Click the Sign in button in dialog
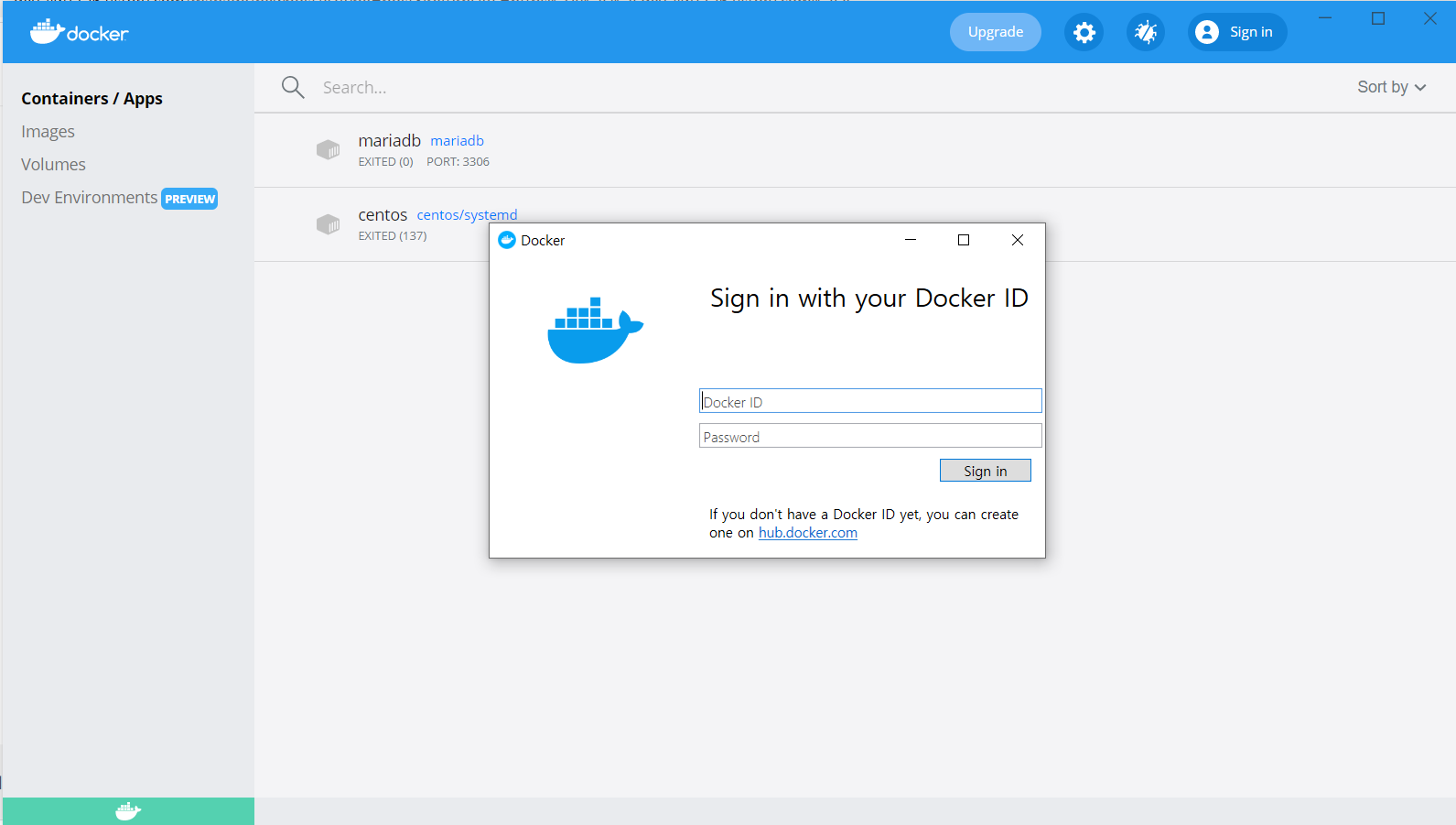1456x825 pixels. [986, 471]
